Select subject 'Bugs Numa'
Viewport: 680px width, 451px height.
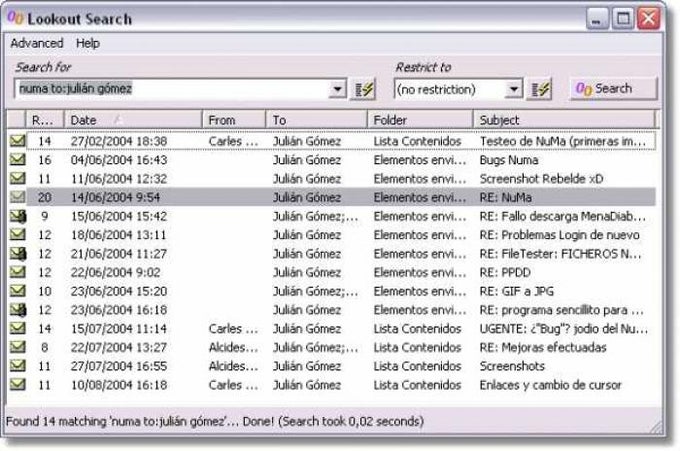click(509, 160)
